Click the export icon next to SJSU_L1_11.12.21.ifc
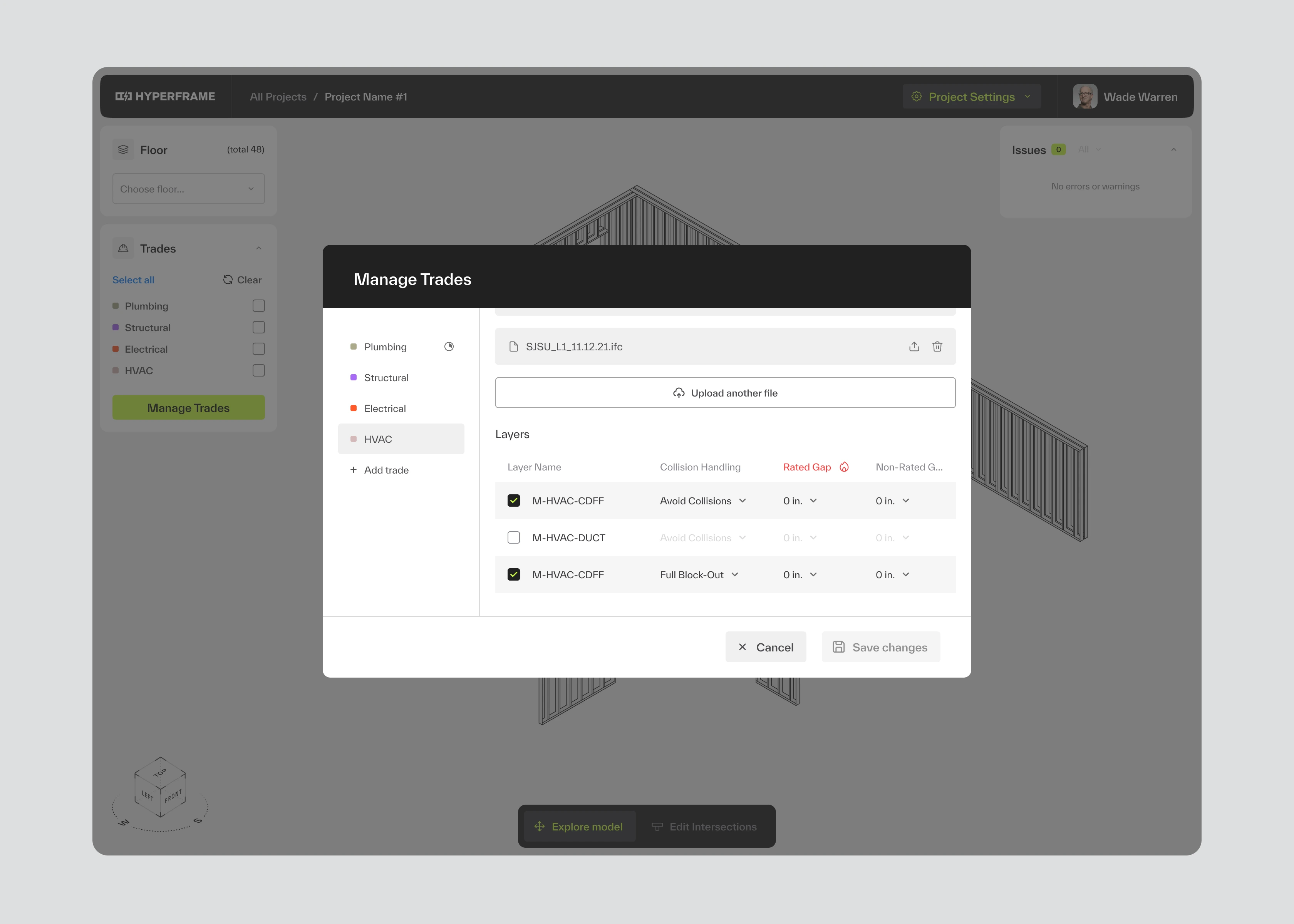 click(914, 346)
